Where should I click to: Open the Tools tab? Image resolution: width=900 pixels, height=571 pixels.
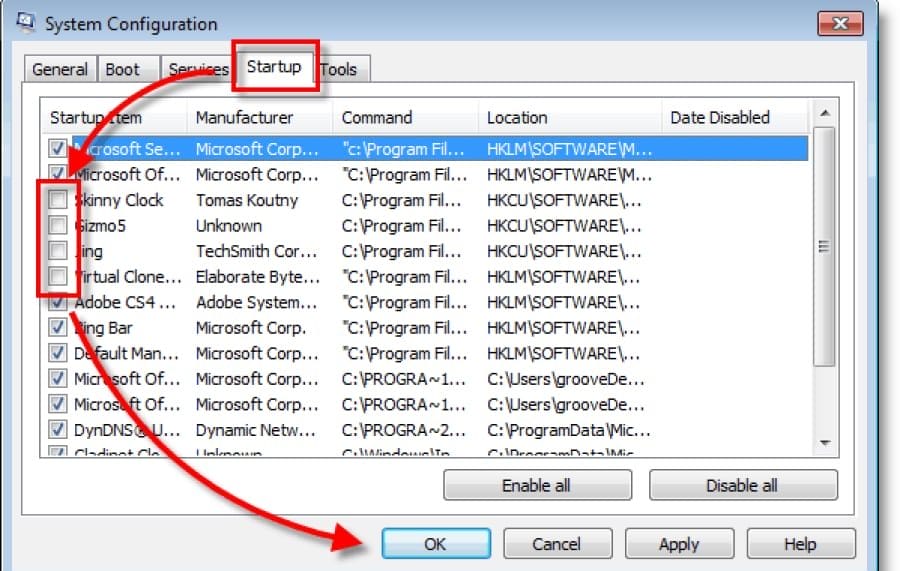click(x=341, y=69)
